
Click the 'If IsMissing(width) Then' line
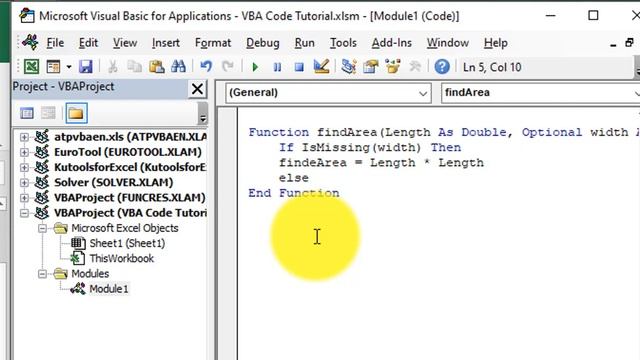[370, 147]
